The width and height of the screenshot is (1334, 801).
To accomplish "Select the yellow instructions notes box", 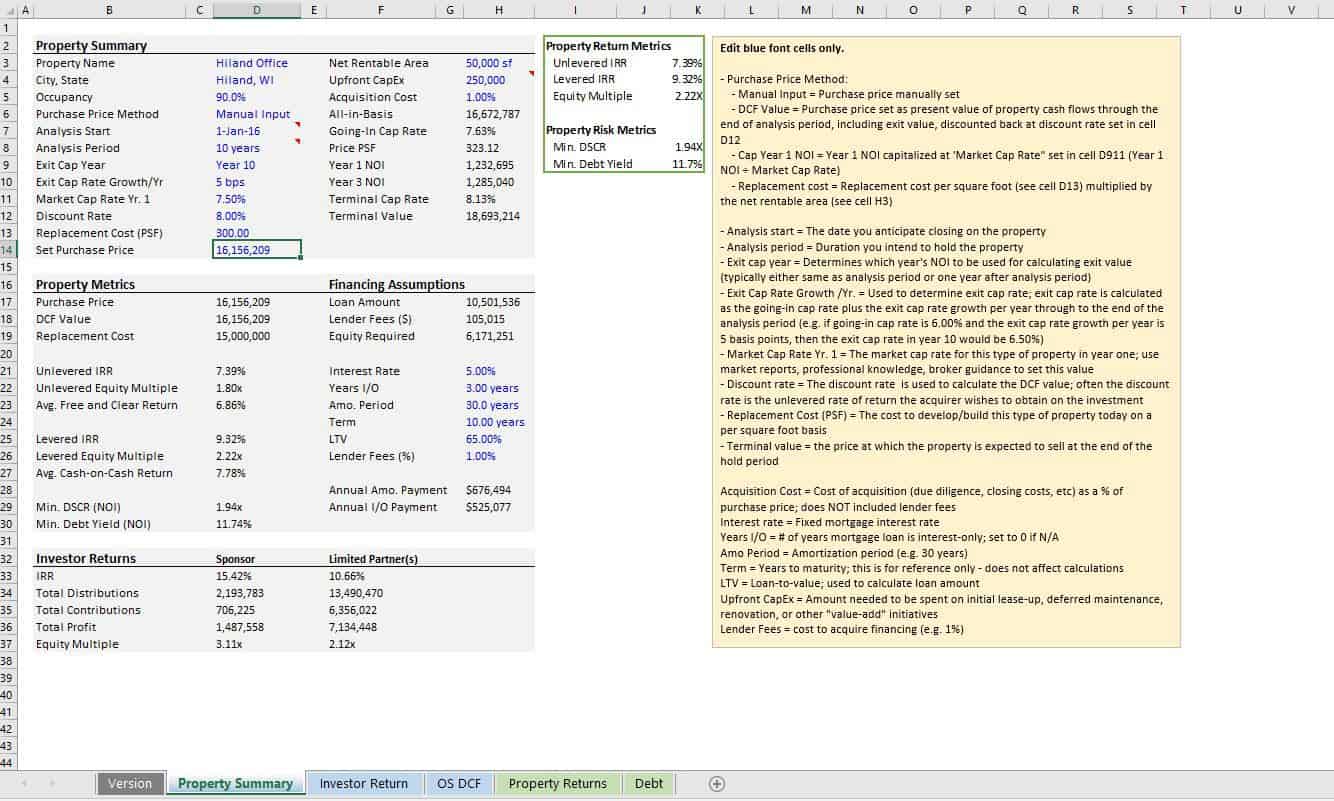I will (x=945, y=341).
